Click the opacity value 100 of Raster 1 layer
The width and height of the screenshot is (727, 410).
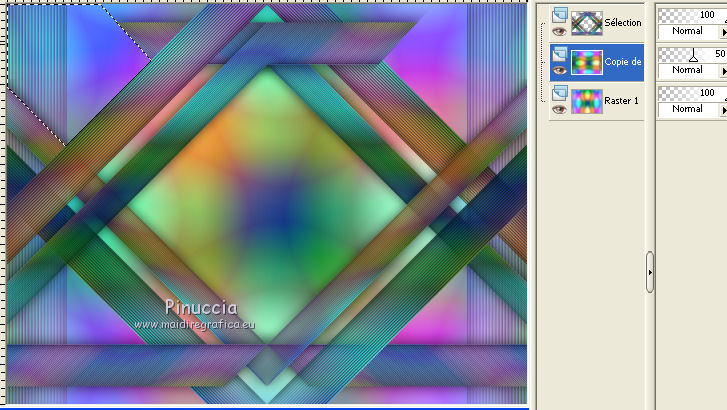[x=707, y=92]
